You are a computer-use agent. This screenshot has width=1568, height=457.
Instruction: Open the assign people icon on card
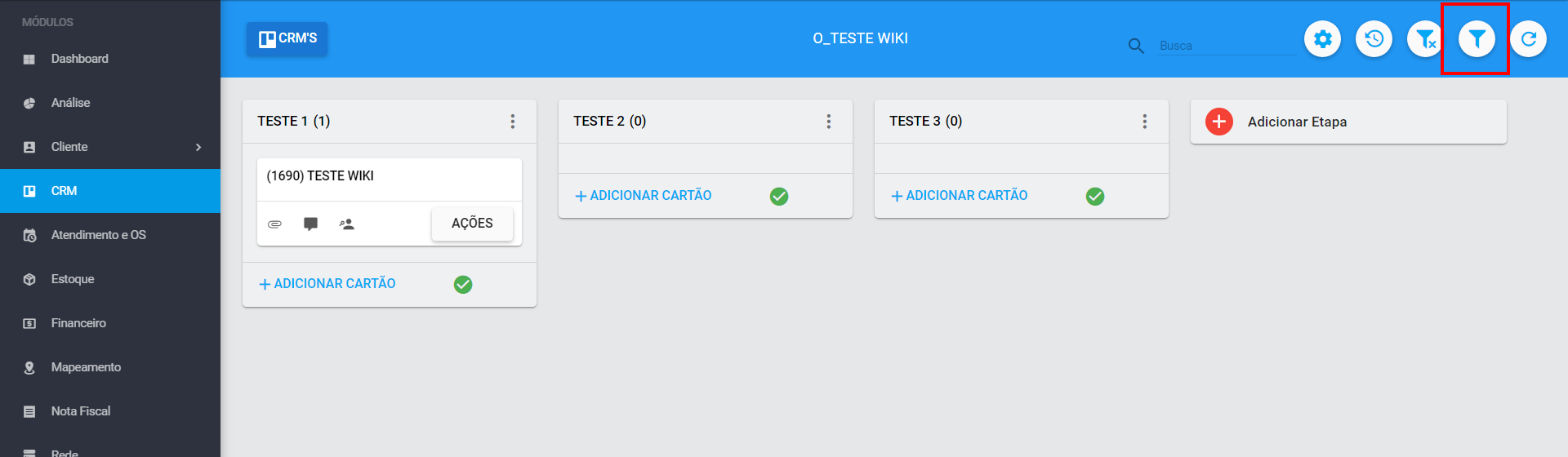tap(347, 224)
